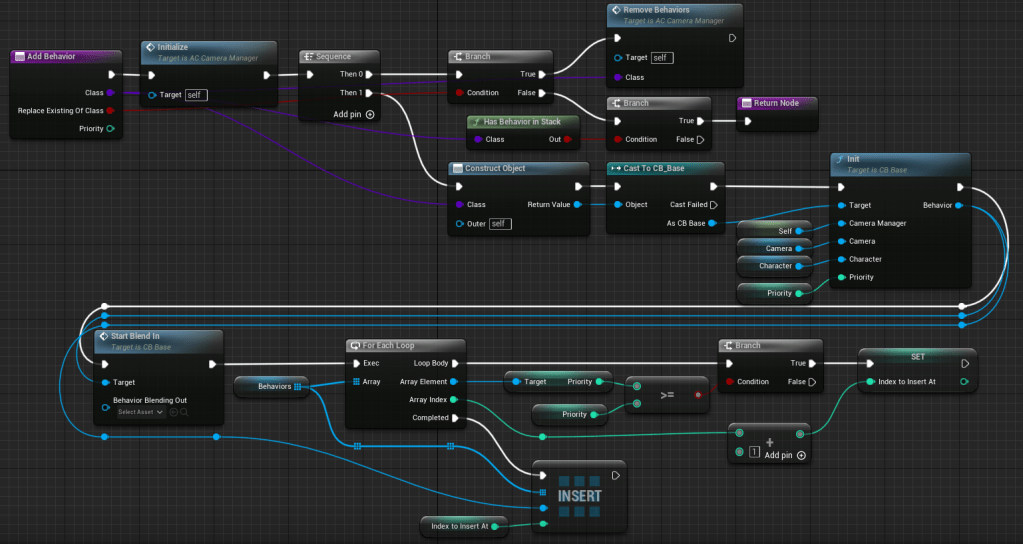Screen dimensions: 1023x544
Task: Click the Replace Existing Of Class boolean pin
Action: (x=110, y=111)
